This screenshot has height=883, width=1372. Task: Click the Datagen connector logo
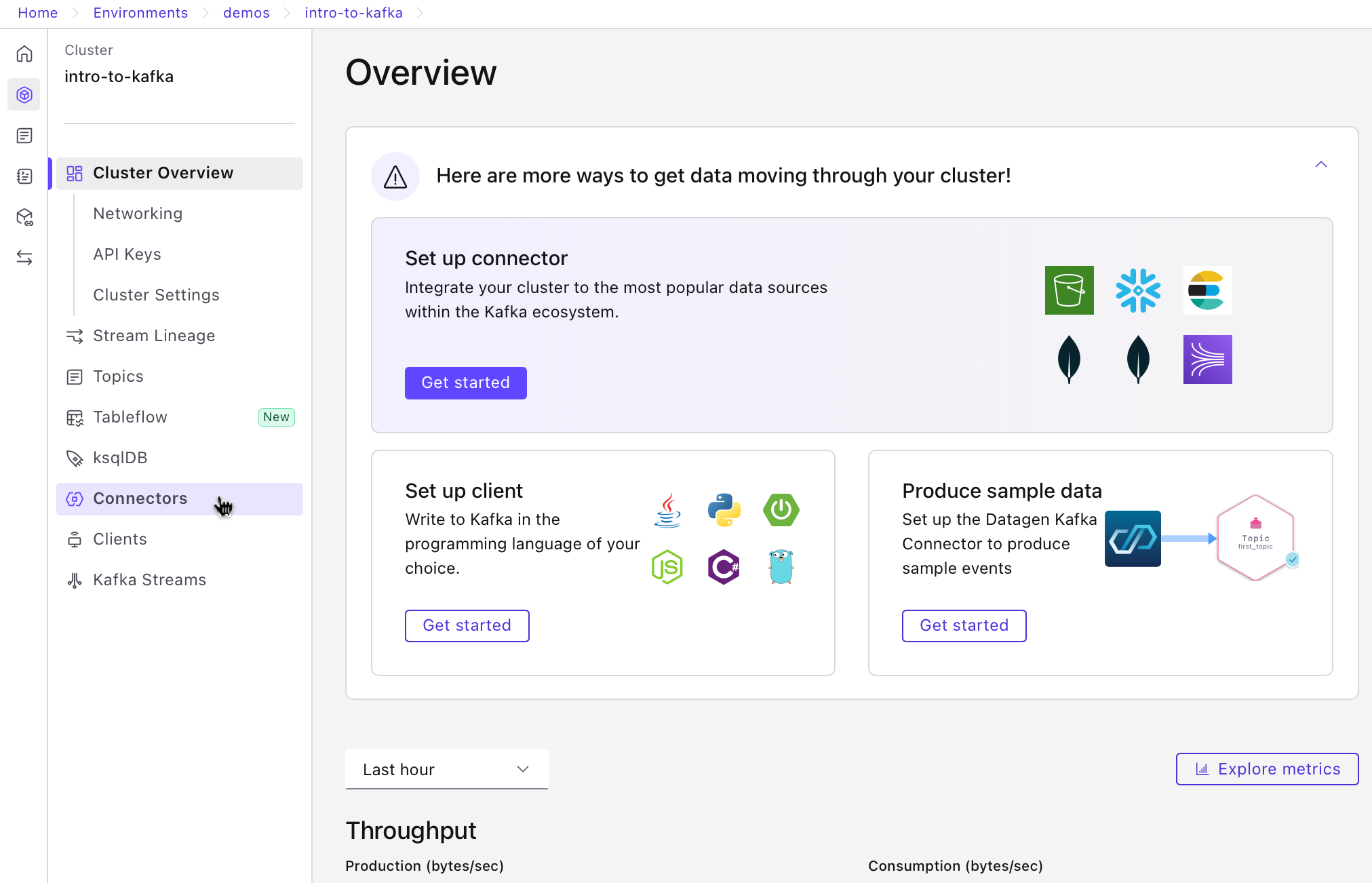coord(1132,538)
